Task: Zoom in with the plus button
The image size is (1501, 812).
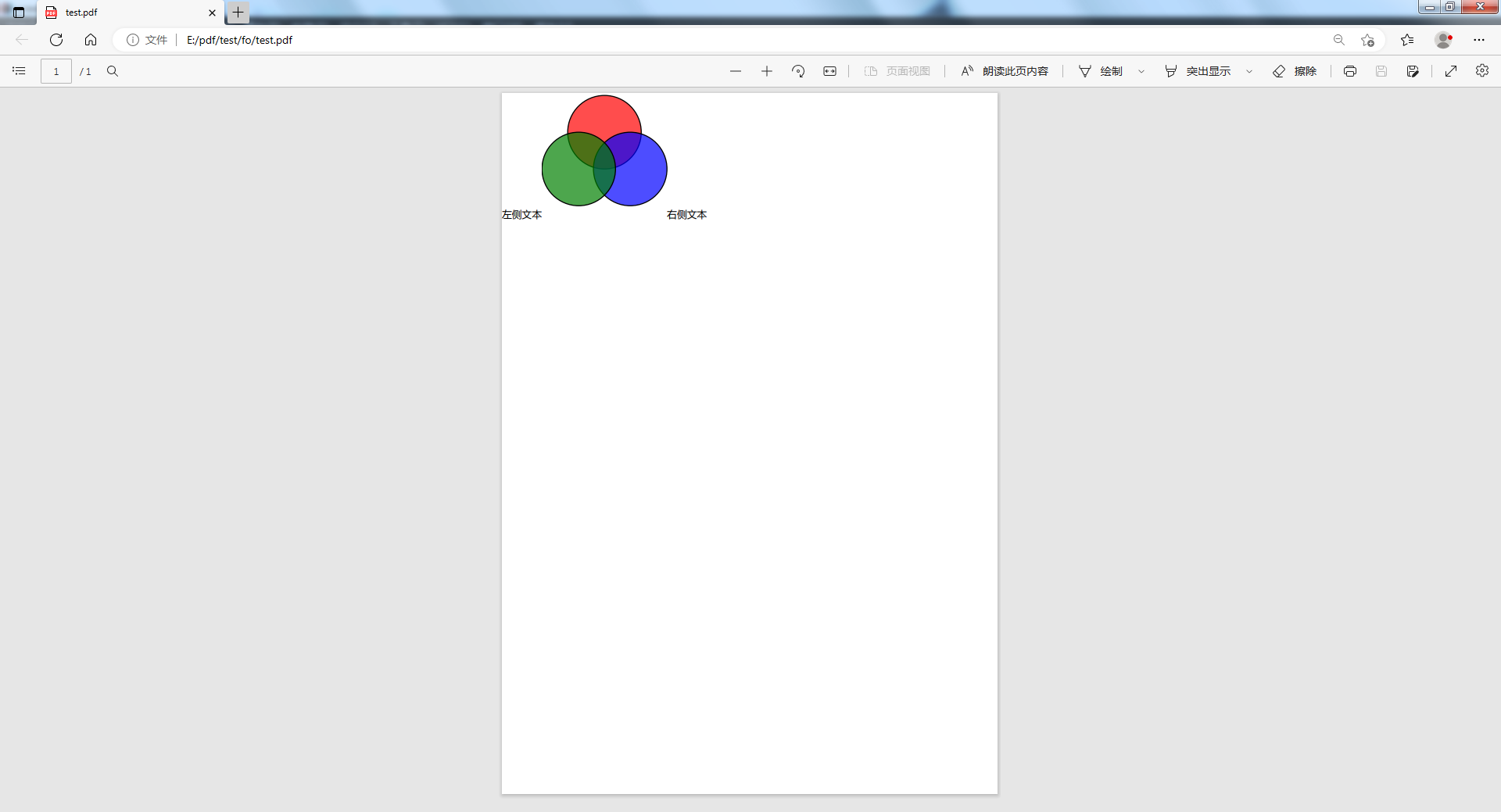Action: coord(767,71)
